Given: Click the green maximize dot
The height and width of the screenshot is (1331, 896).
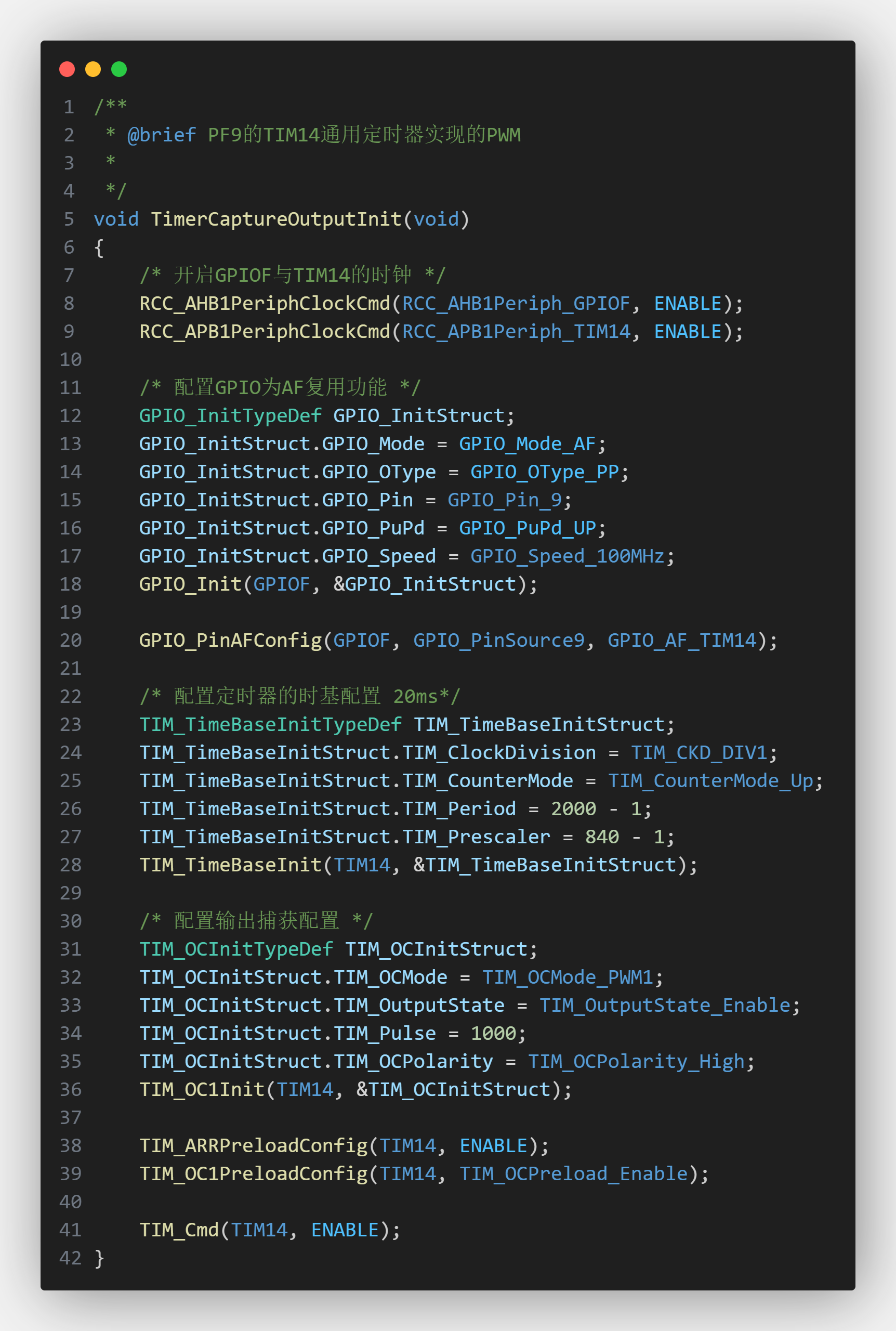Looking at the screenshot, I should pos(119,69).
